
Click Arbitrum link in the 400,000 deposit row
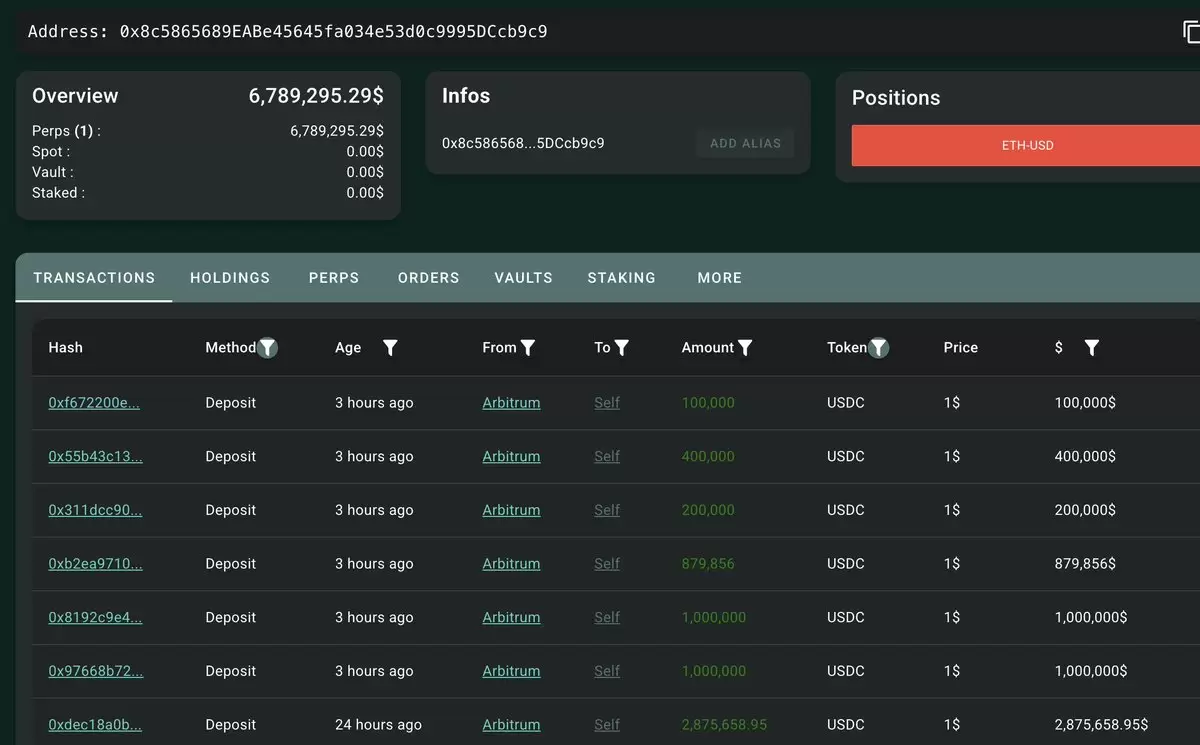[511, 457]
